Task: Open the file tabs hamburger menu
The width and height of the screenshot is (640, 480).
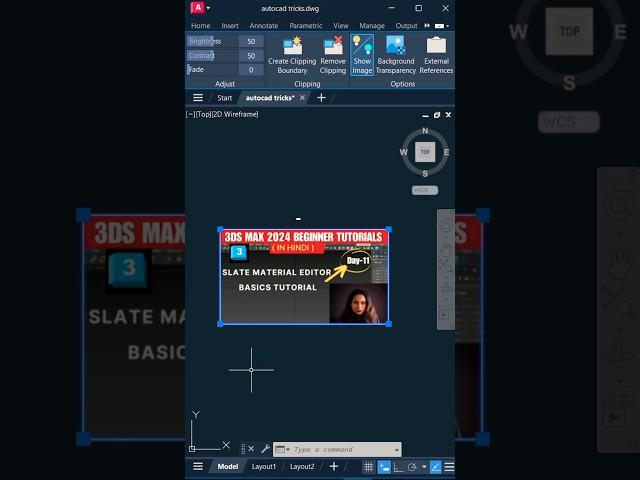Action: point(198,98)
